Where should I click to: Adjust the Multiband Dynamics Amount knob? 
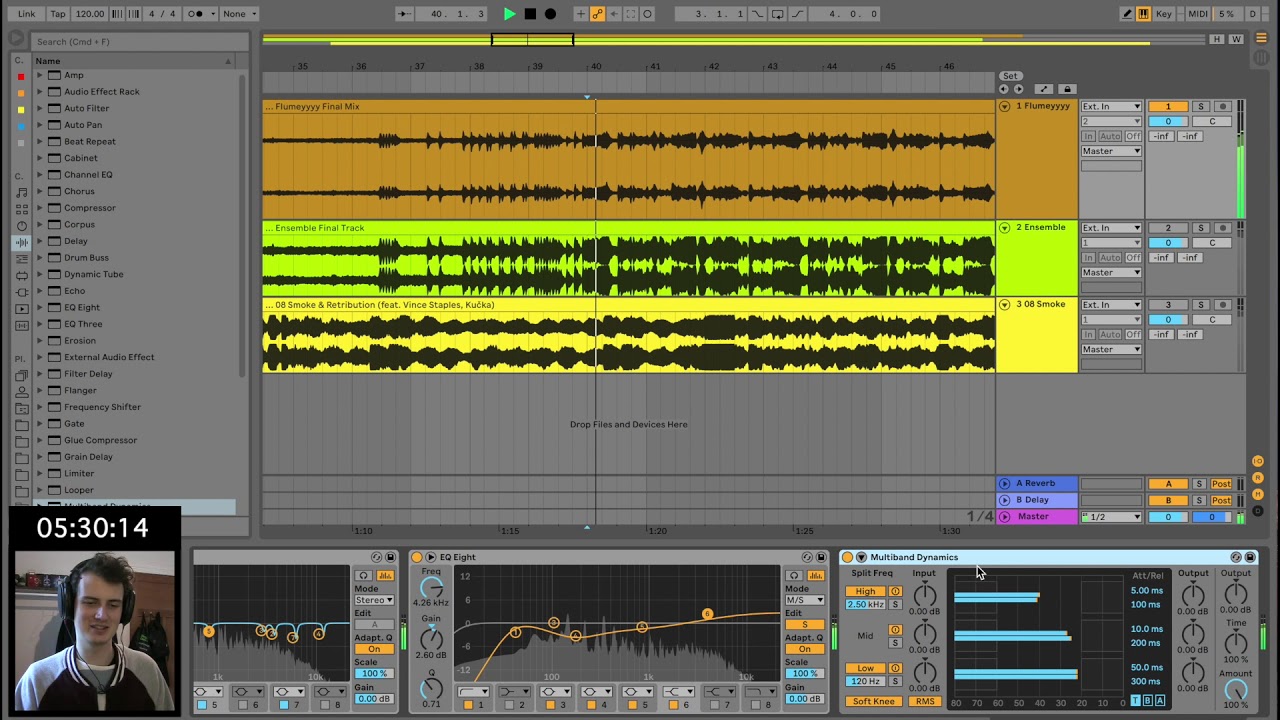coord(1236,689)
